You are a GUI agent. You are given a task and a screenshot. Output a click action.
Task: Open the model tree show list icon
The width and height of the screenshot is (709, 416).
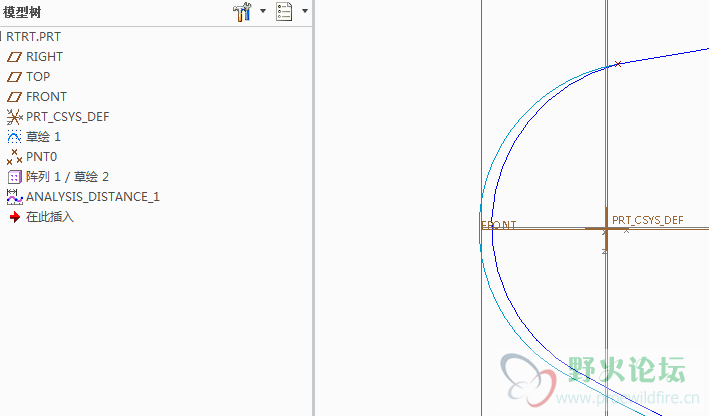[x=284, y=12]
